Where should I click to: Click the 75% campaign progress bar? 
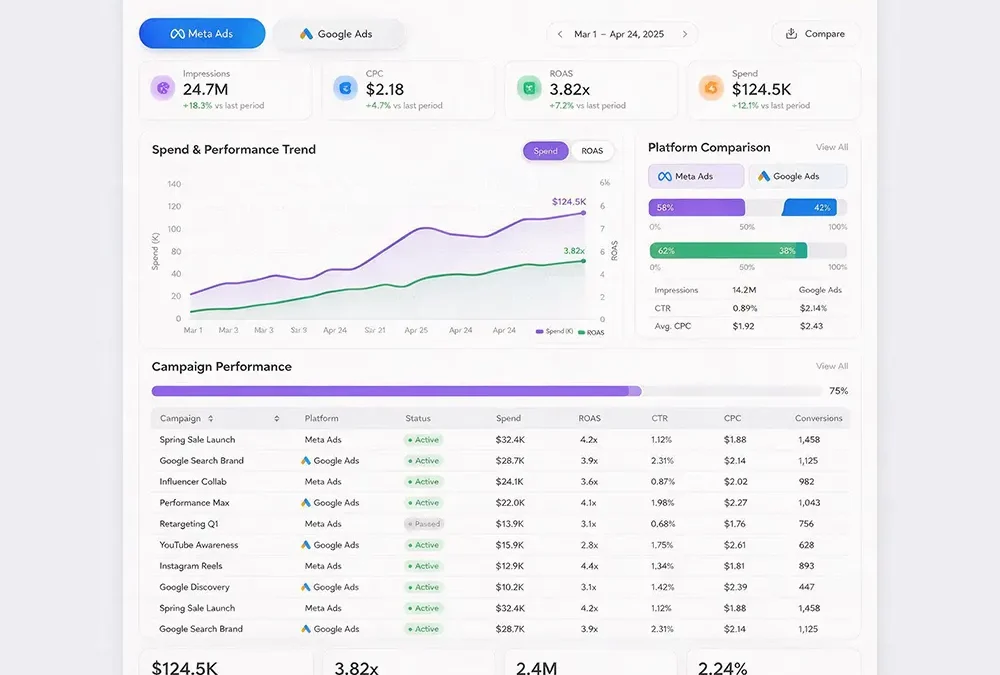pyautogui.click(x=487, y=391)
